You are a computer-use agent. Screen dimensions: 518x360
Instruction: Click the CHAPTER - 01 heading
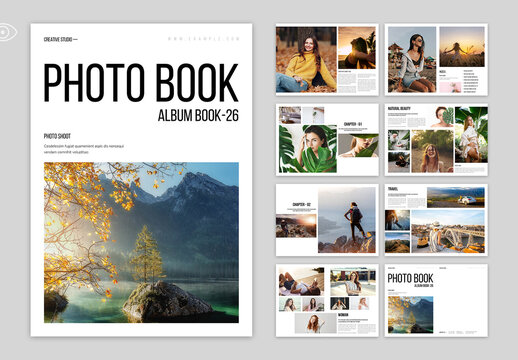click(x=353, y=124)
